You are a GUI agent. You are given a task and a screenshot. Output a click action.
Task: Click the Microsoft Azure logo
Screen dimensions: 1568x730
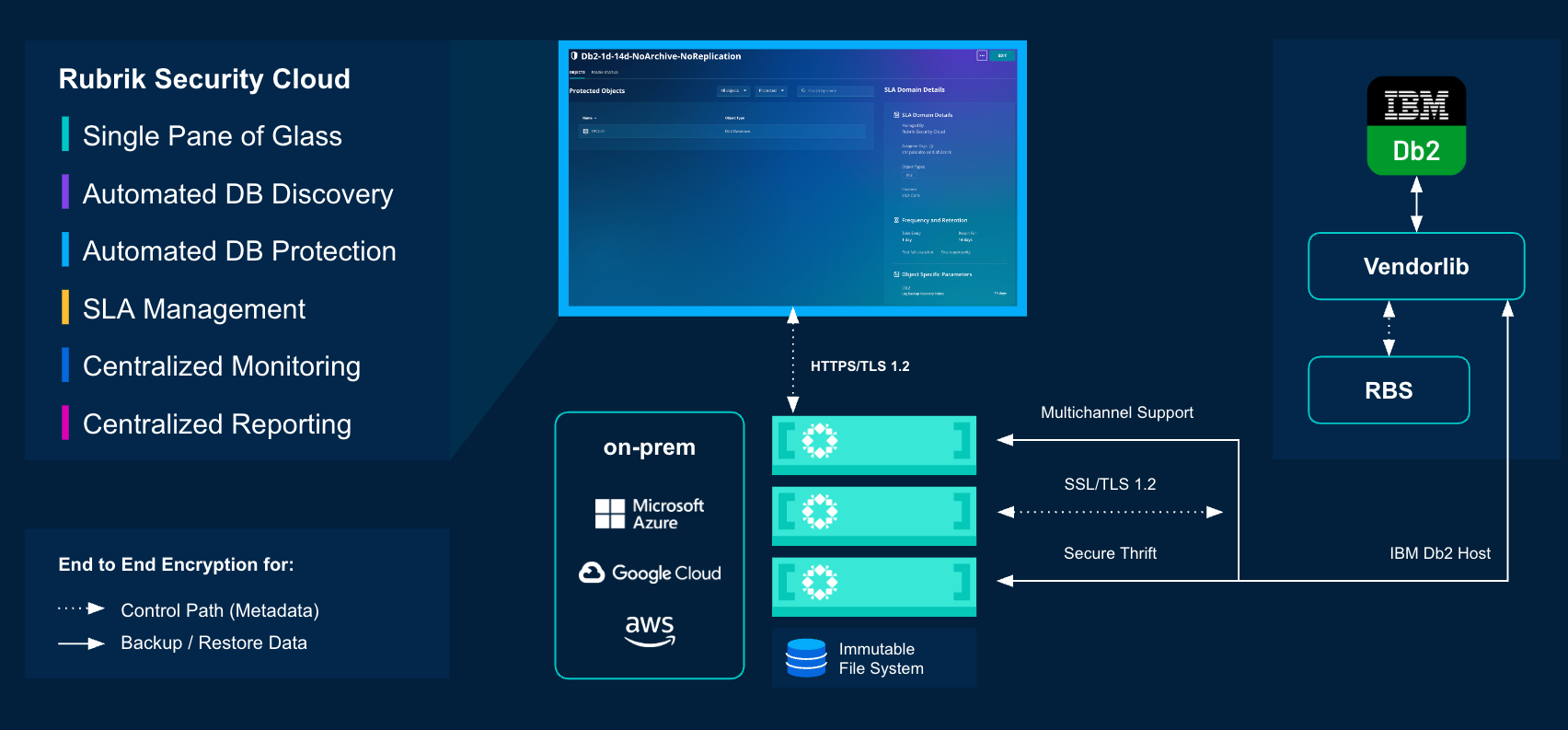pyautogui.click(x=650, y=514)
